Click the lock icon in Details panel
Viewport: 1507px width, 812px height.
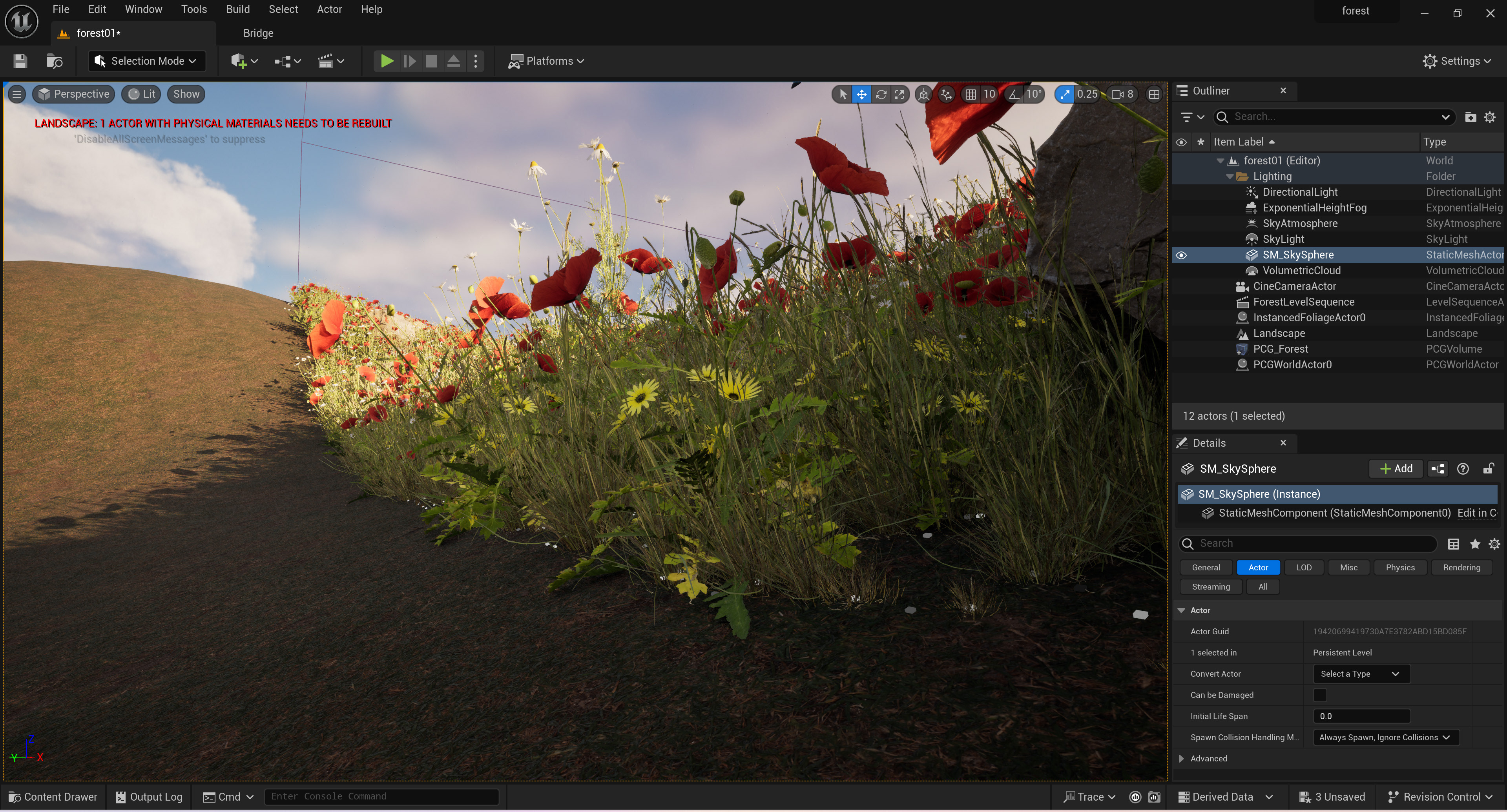coord(1488,469)
